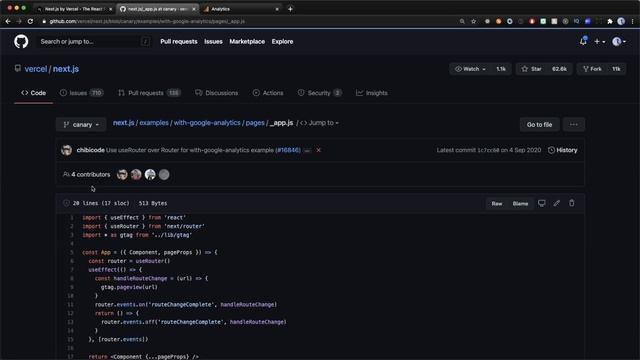The image size is (640, 360).
Task: Click pages breadcrumb link
Action: 255,123
